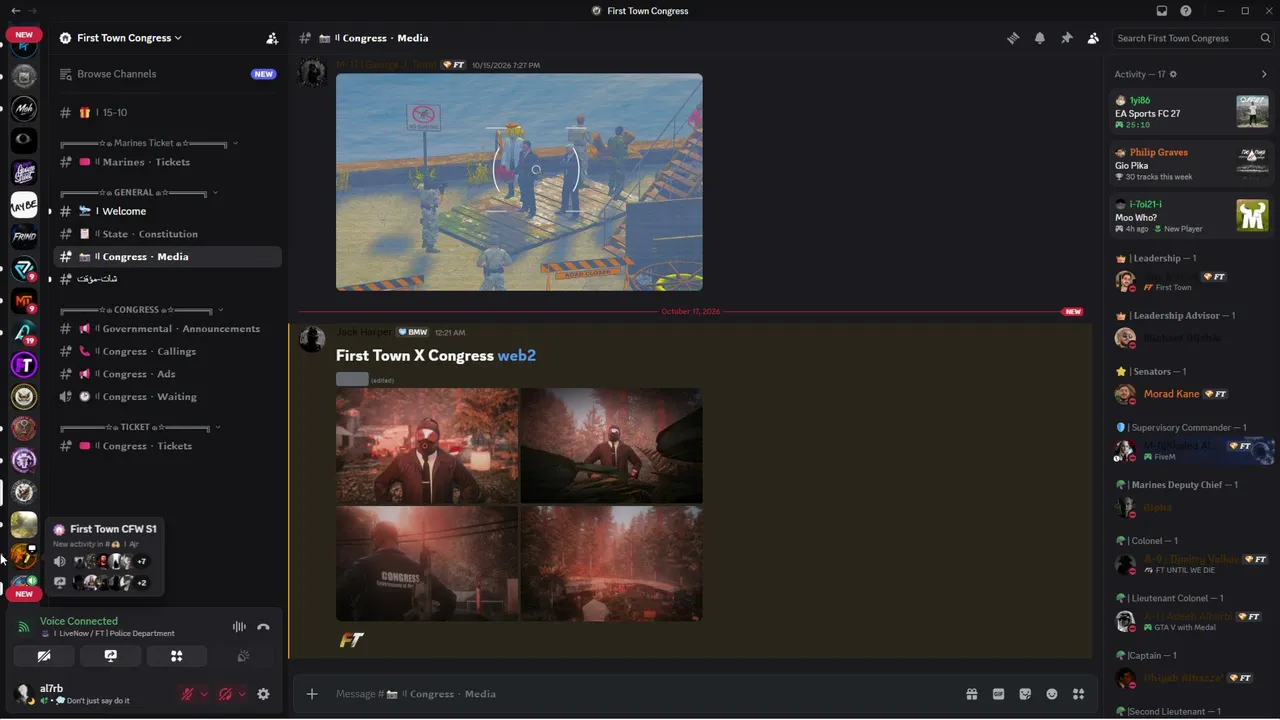
Task: Start an activity from voice panel
Action: (176, 656)
